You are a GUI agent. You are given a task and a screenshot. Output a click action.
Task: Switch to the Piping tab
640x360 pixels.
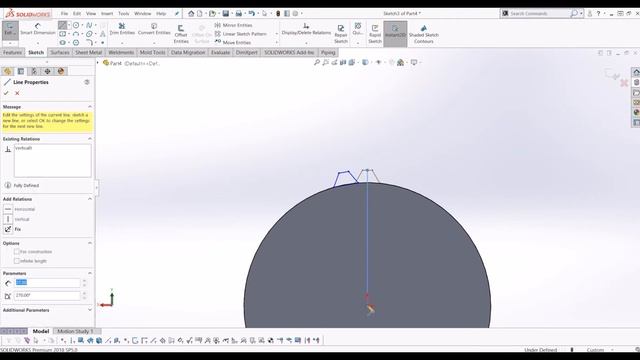pos(328,52)
